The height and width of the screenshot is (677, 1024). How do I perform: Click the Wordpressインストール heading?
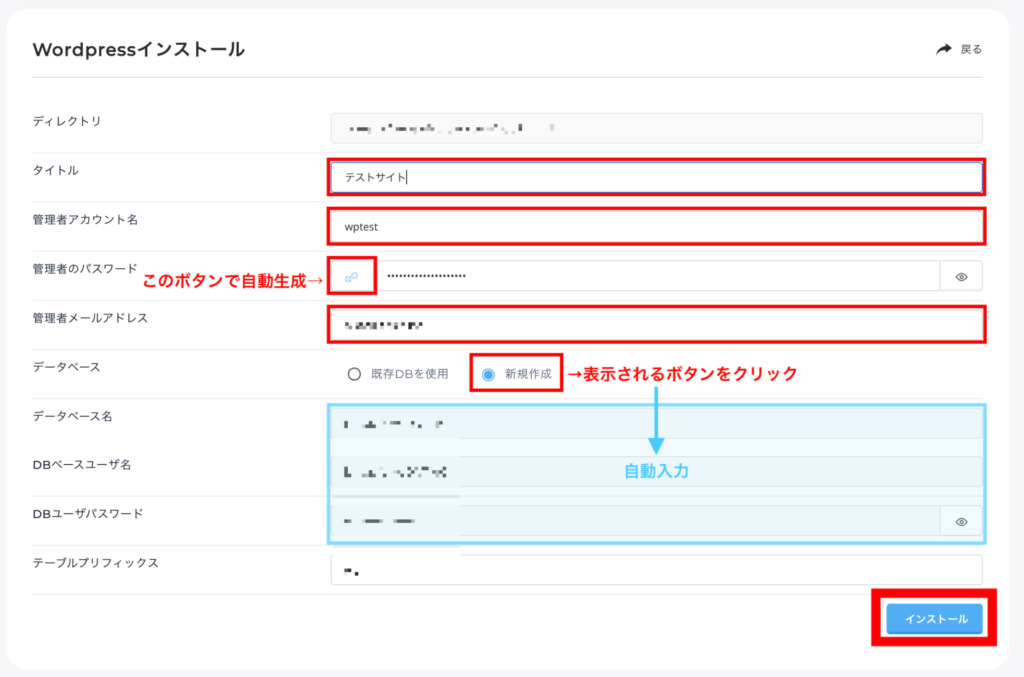(x=138, y=50)
